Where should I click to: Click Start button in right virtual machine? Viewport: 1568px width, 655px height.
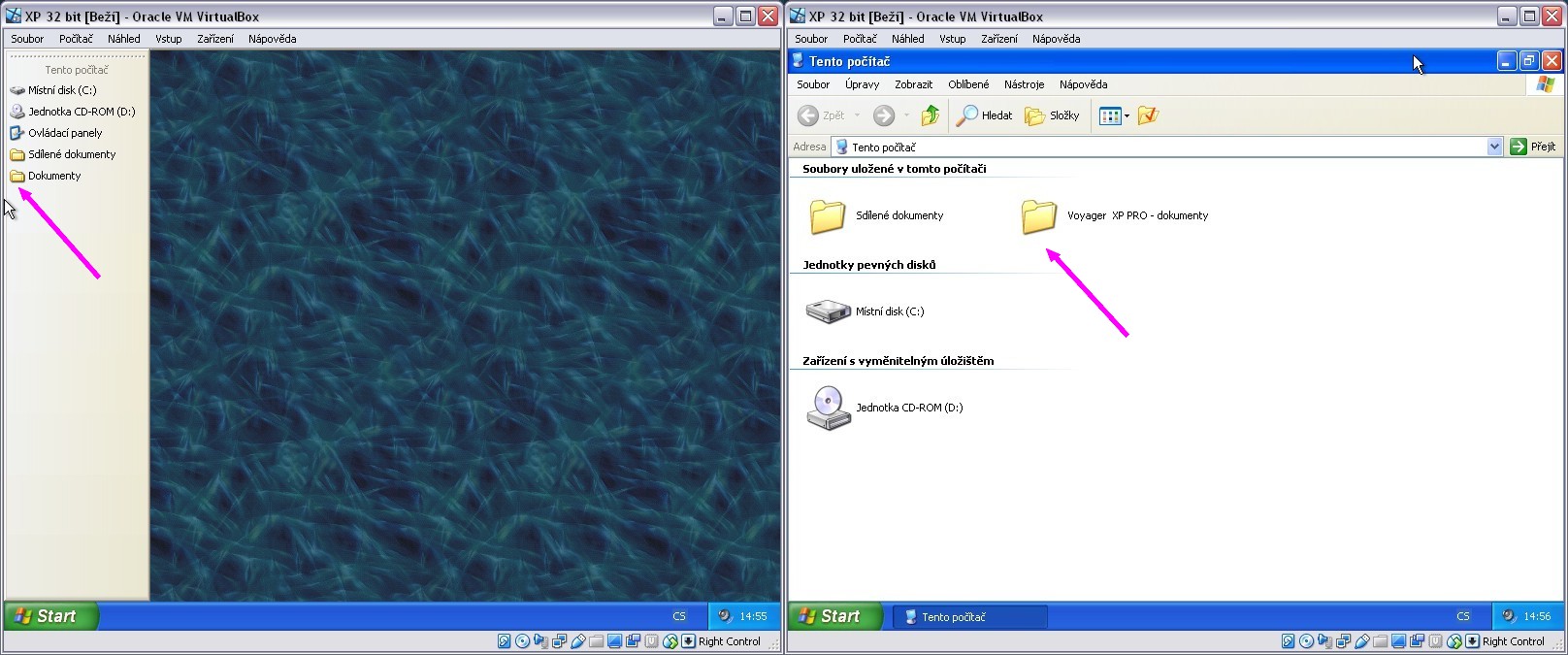coord(833,616)
